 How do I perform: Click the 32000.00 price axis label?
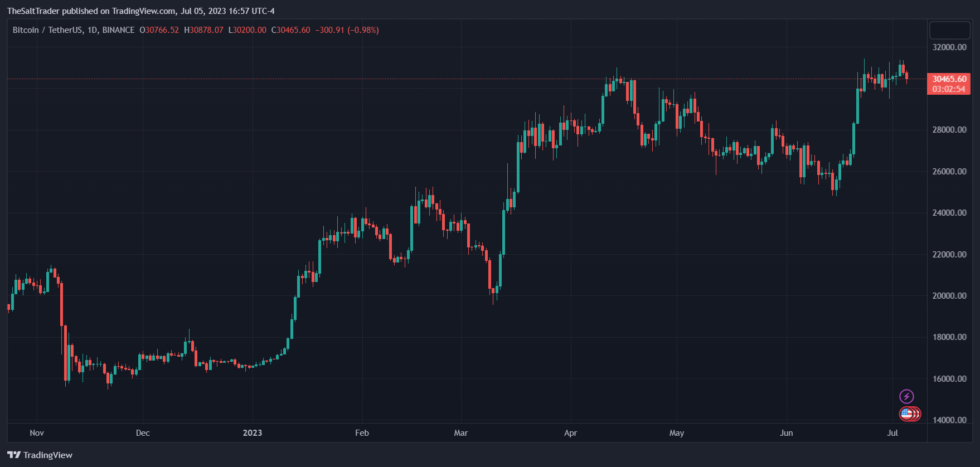[948, 48]
